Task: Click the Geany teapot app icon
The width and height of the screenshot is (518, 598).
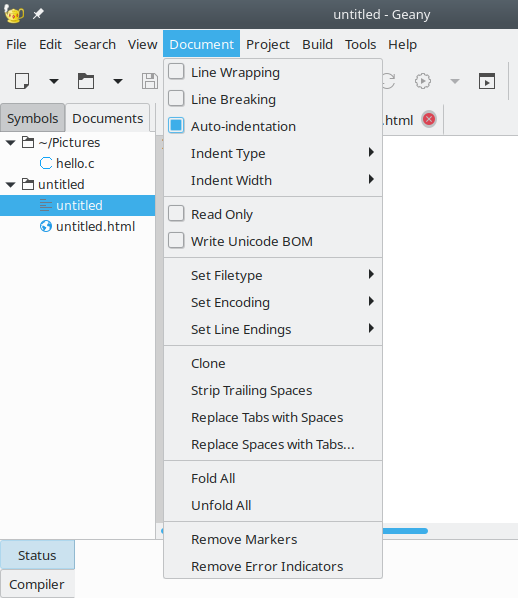Action: click(14, 14)
